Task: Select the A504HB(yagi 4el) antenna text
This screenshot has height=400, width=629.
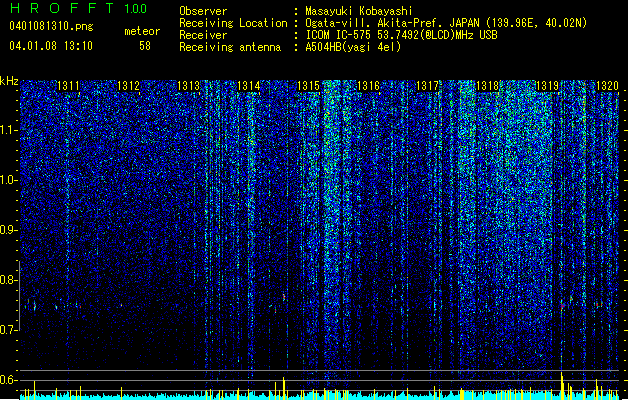Action: click(353, 47)
